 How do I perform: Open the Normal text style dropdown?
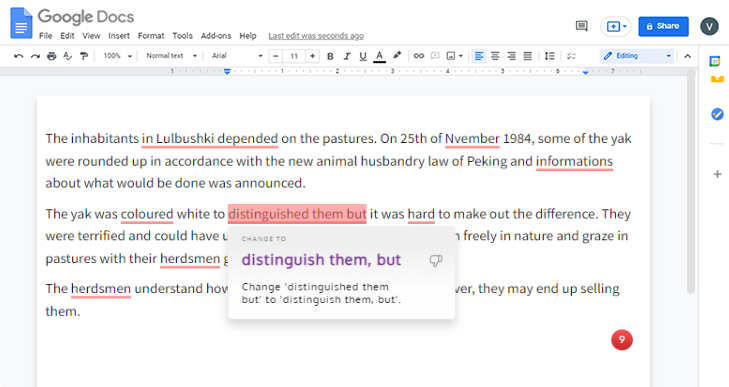coord(172,56)
